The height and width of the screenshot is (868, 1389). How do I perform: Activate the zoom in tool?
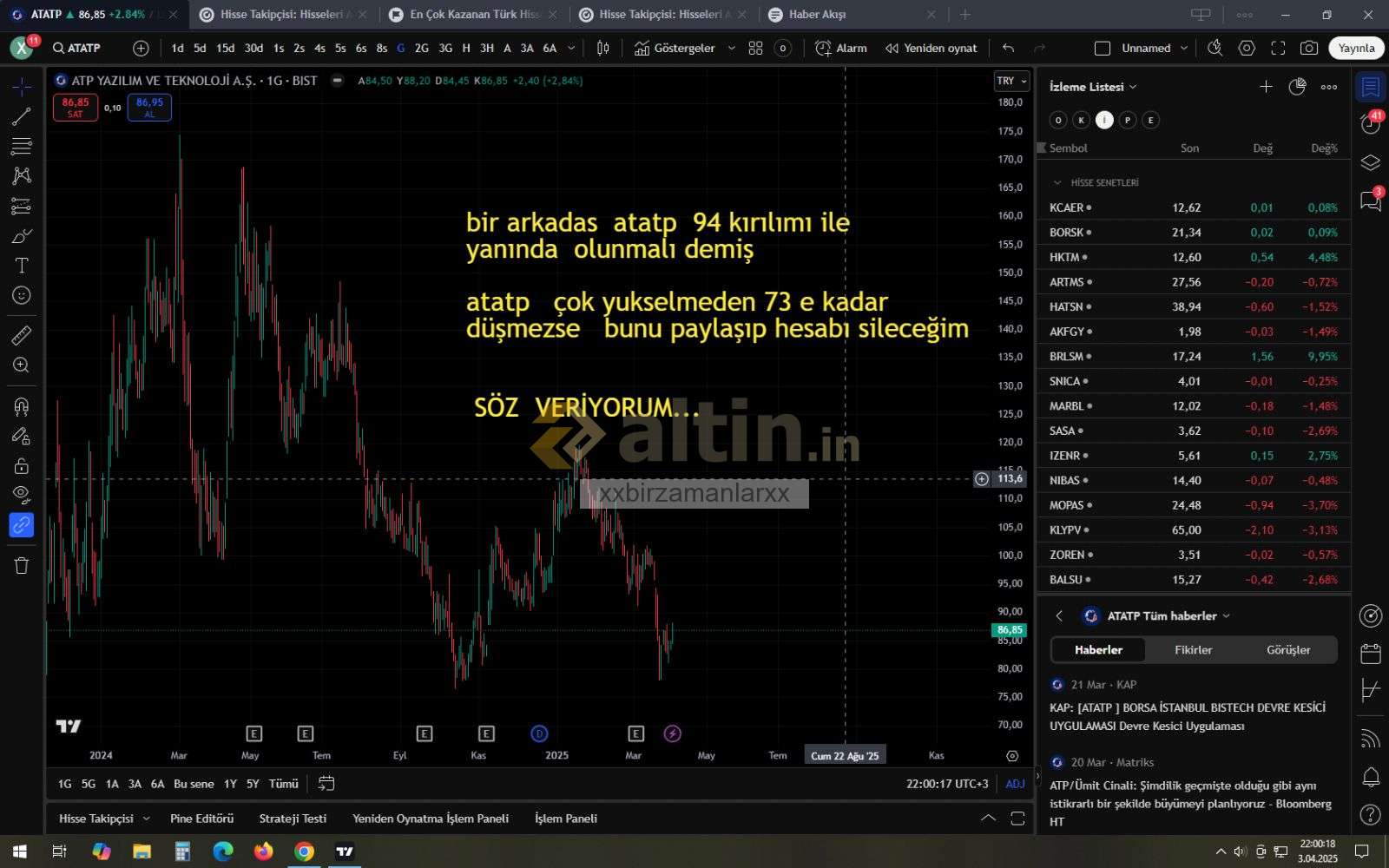tap(22, 365)
